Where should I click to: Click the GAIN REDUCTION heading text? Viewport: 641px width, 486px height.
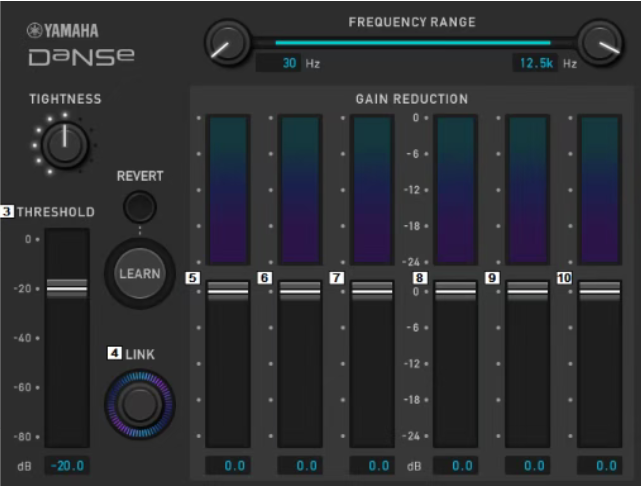412,99
